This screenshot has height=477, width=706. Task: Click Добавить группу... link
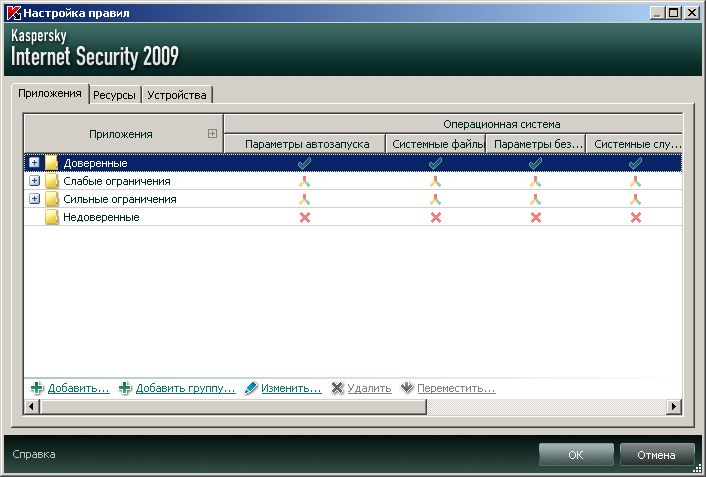(x=185, y=388)
